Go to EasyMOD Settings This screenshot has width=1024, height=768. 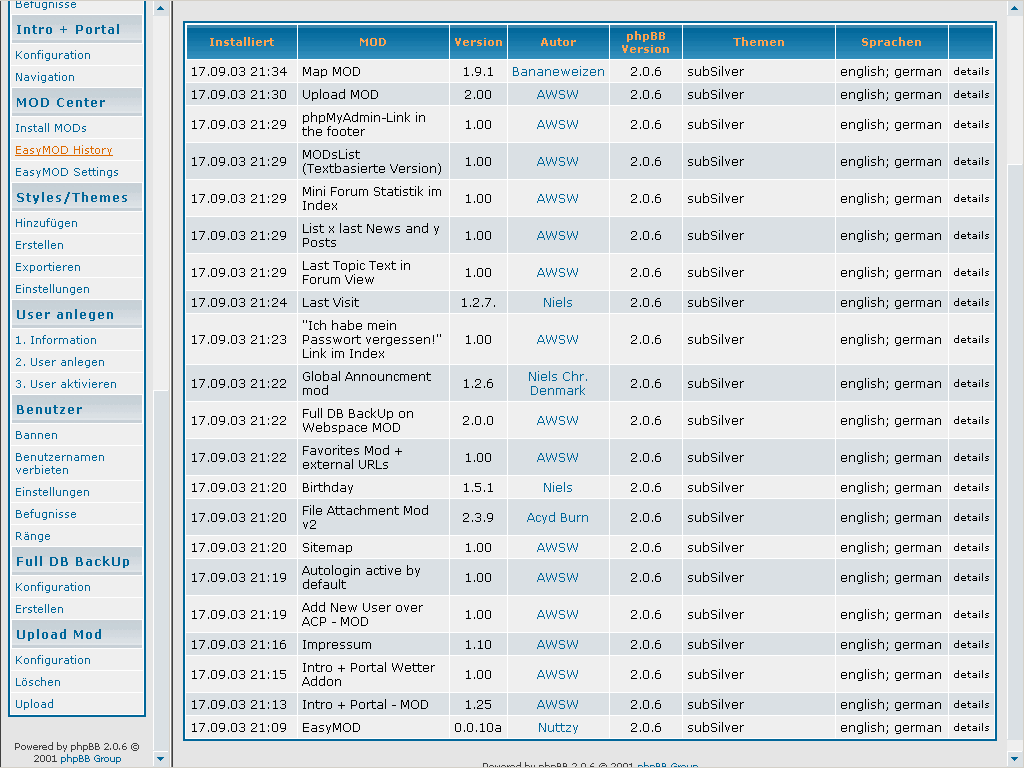66,172
